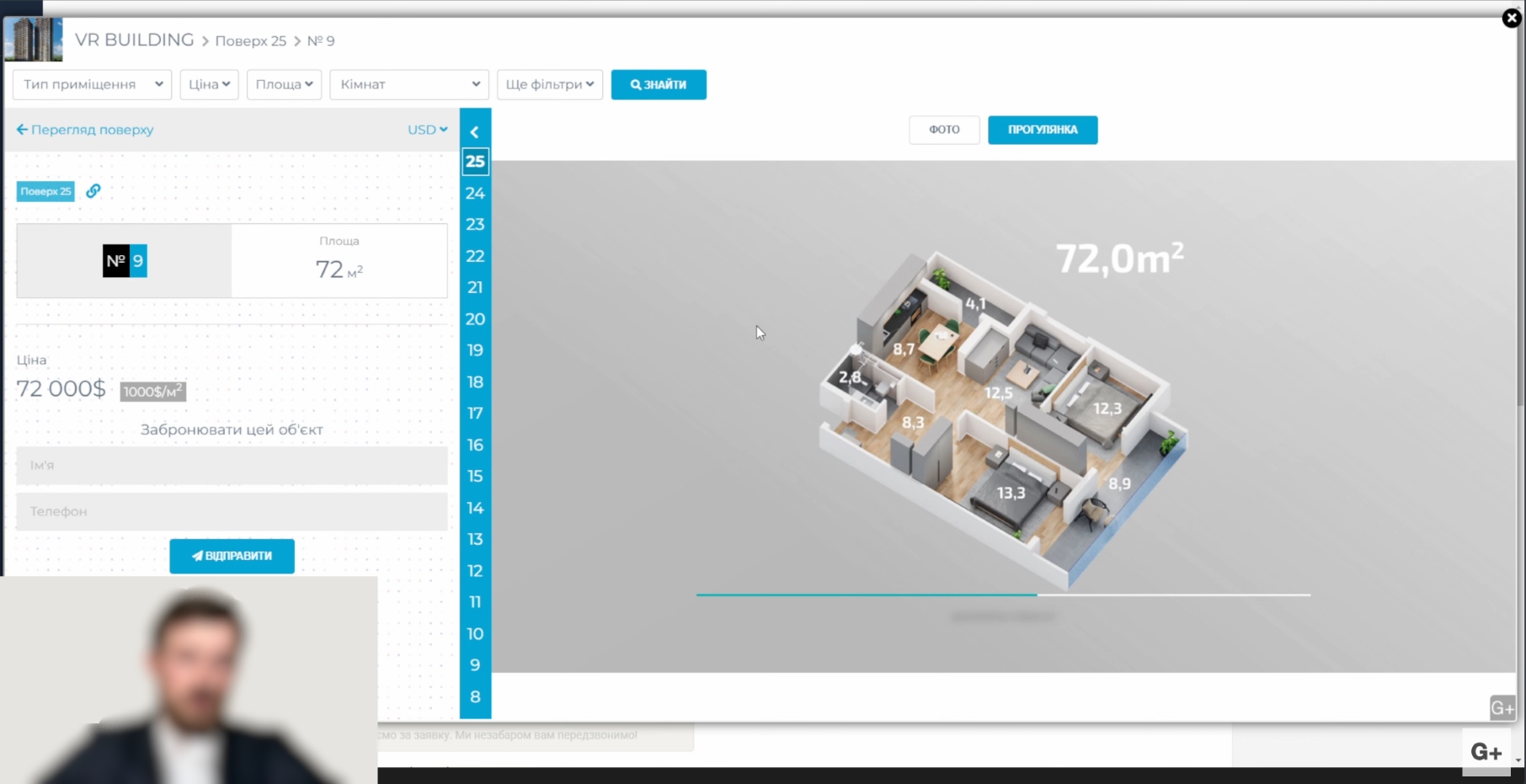Select floor 15 in the floor list
The image size is (1526, 784).
point(475,476)
